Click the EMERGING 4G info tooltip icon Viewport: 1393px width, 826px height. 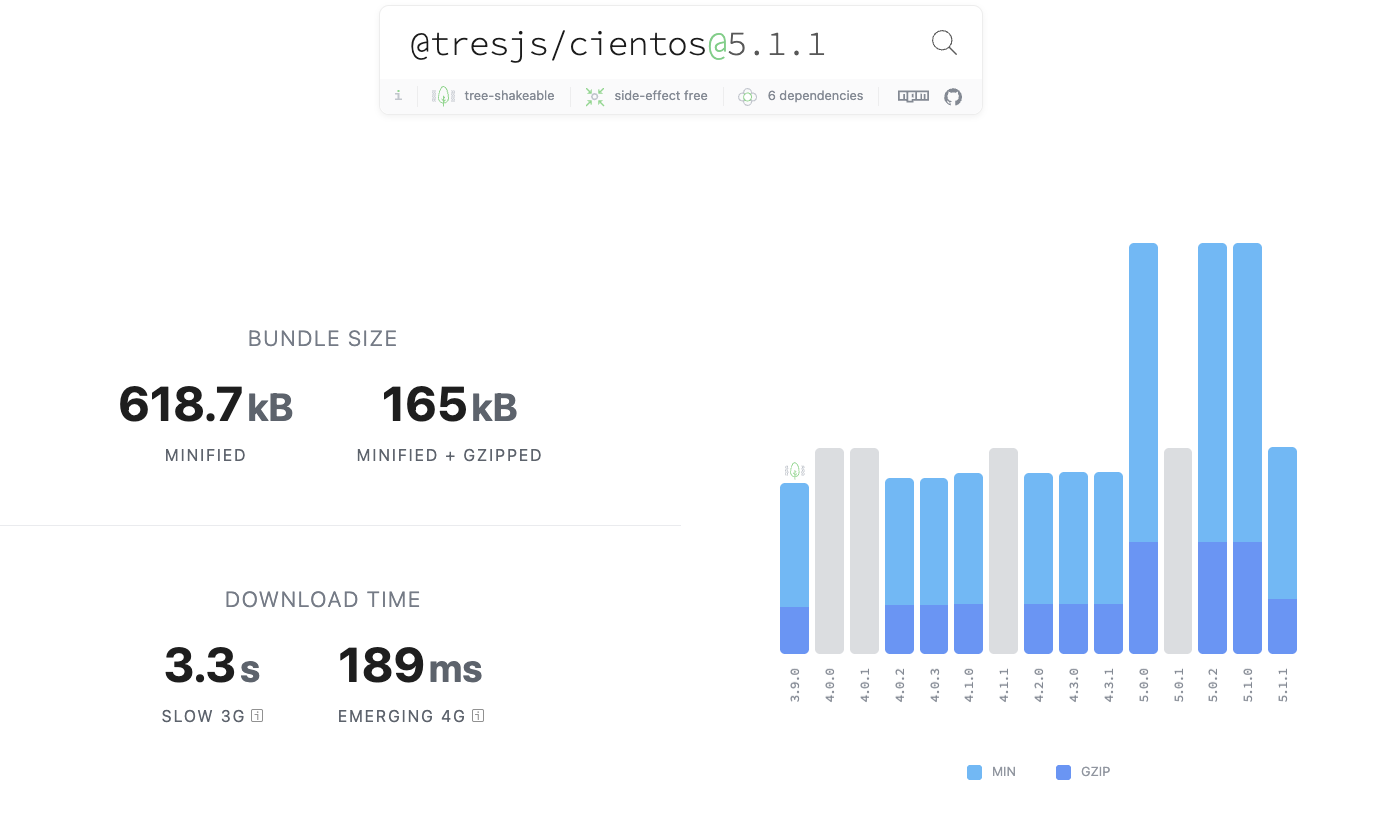pos(478,716)
